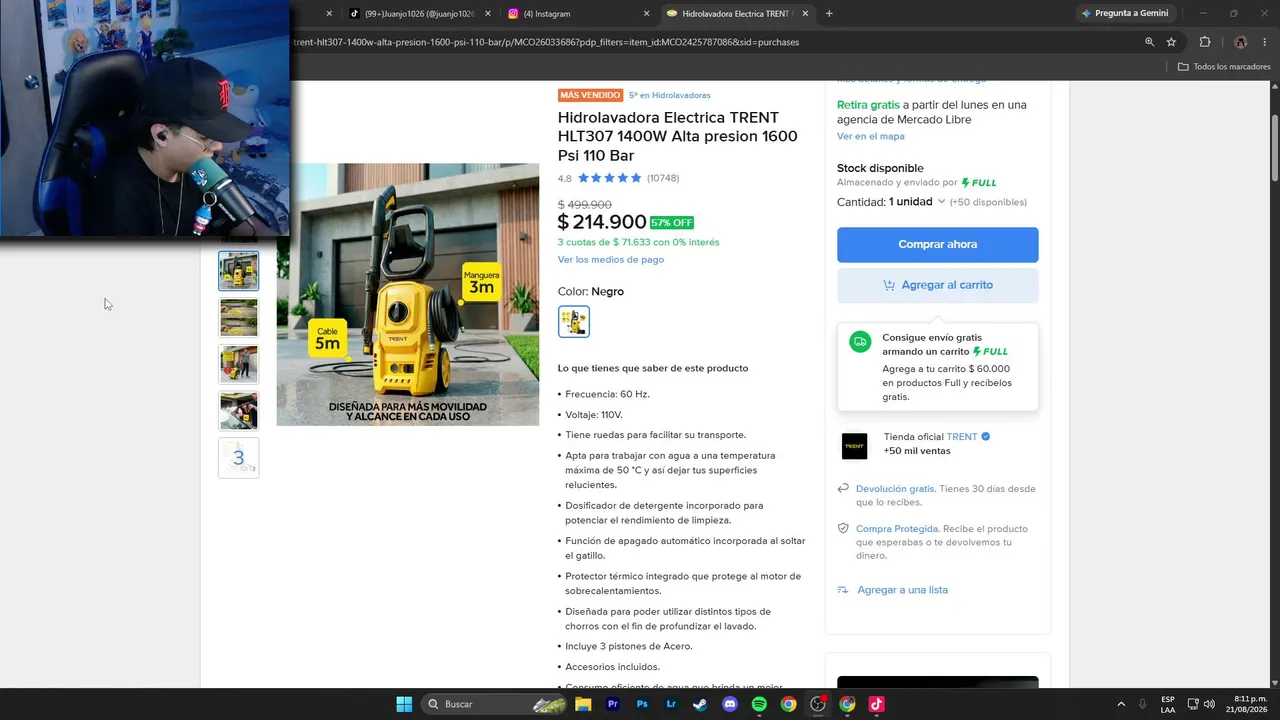
Task: Open the main yellow pressure washer image
Action: point(408,294)
